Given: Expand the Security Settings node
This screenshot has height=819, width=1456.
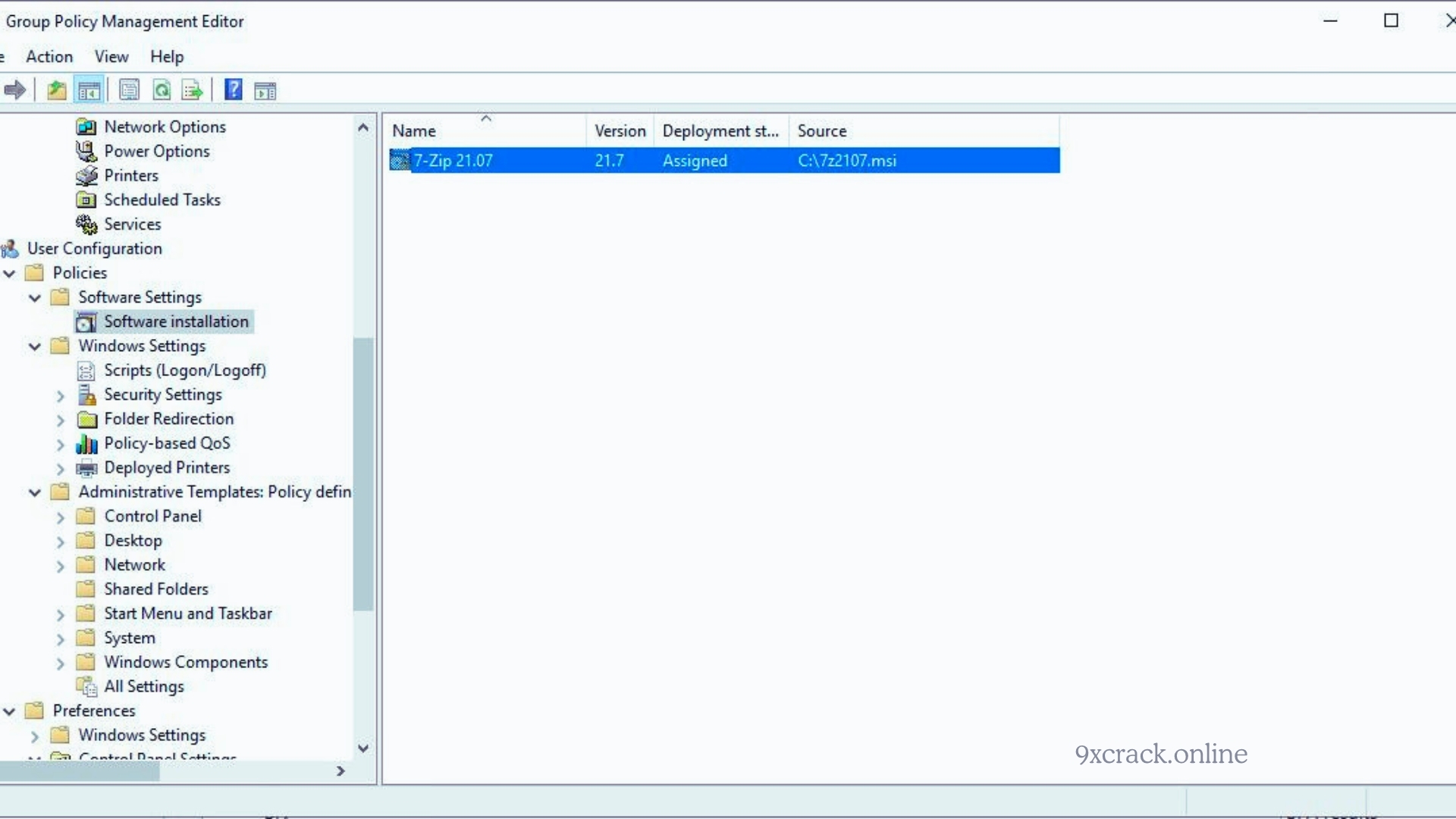Looking at the screenshot, I should point(61,395).
